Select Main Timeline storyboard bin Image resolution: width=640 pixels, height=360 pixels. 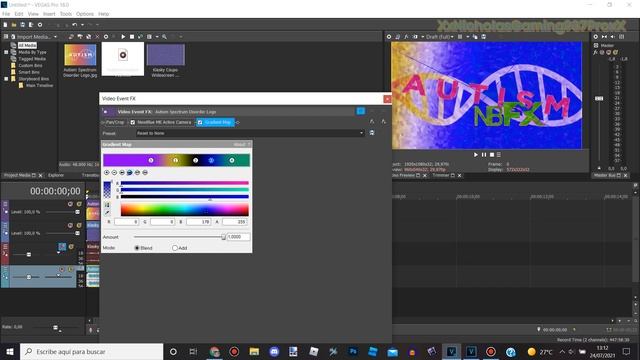[39, 85]
